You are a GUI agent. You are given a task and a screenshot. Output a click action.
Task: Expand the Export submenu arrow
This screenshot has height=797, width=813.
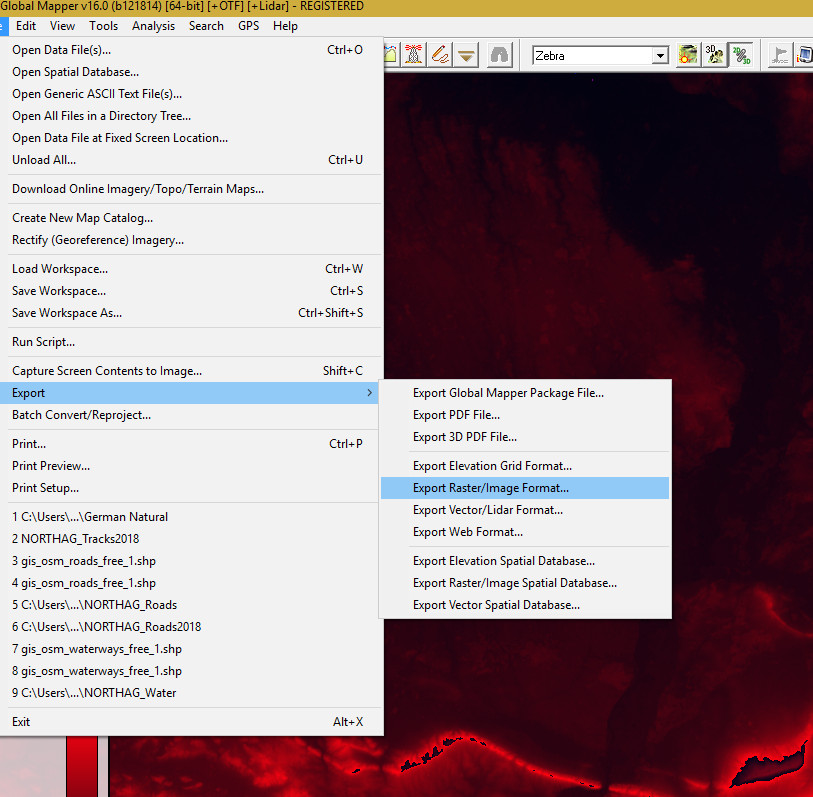pos(369,393)
